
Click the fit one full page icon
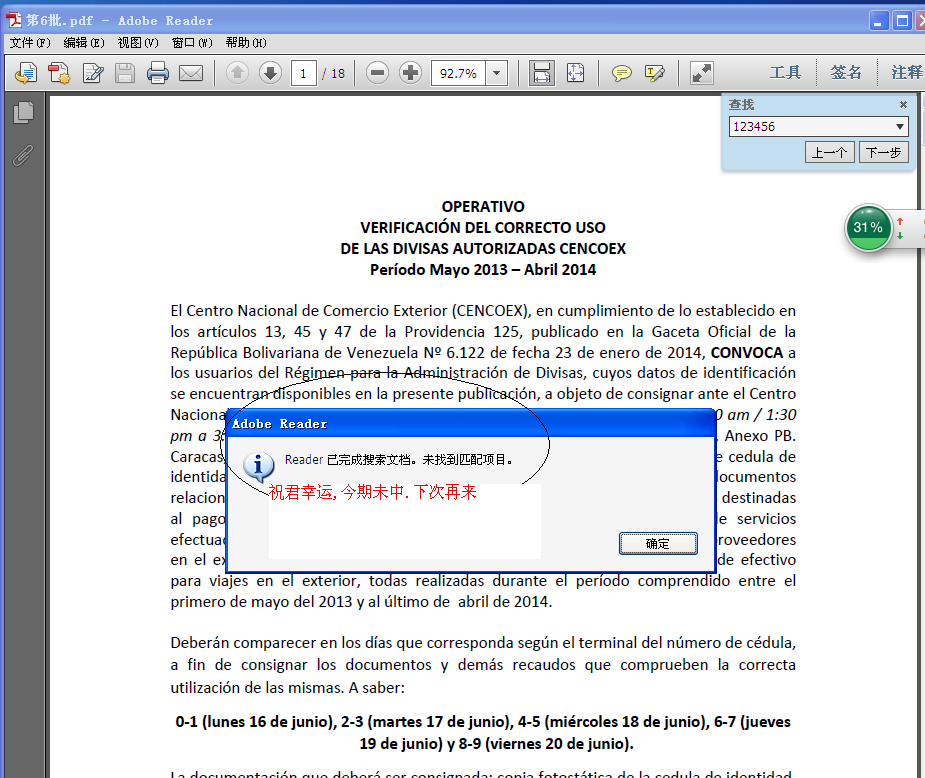tap(575, 73)
